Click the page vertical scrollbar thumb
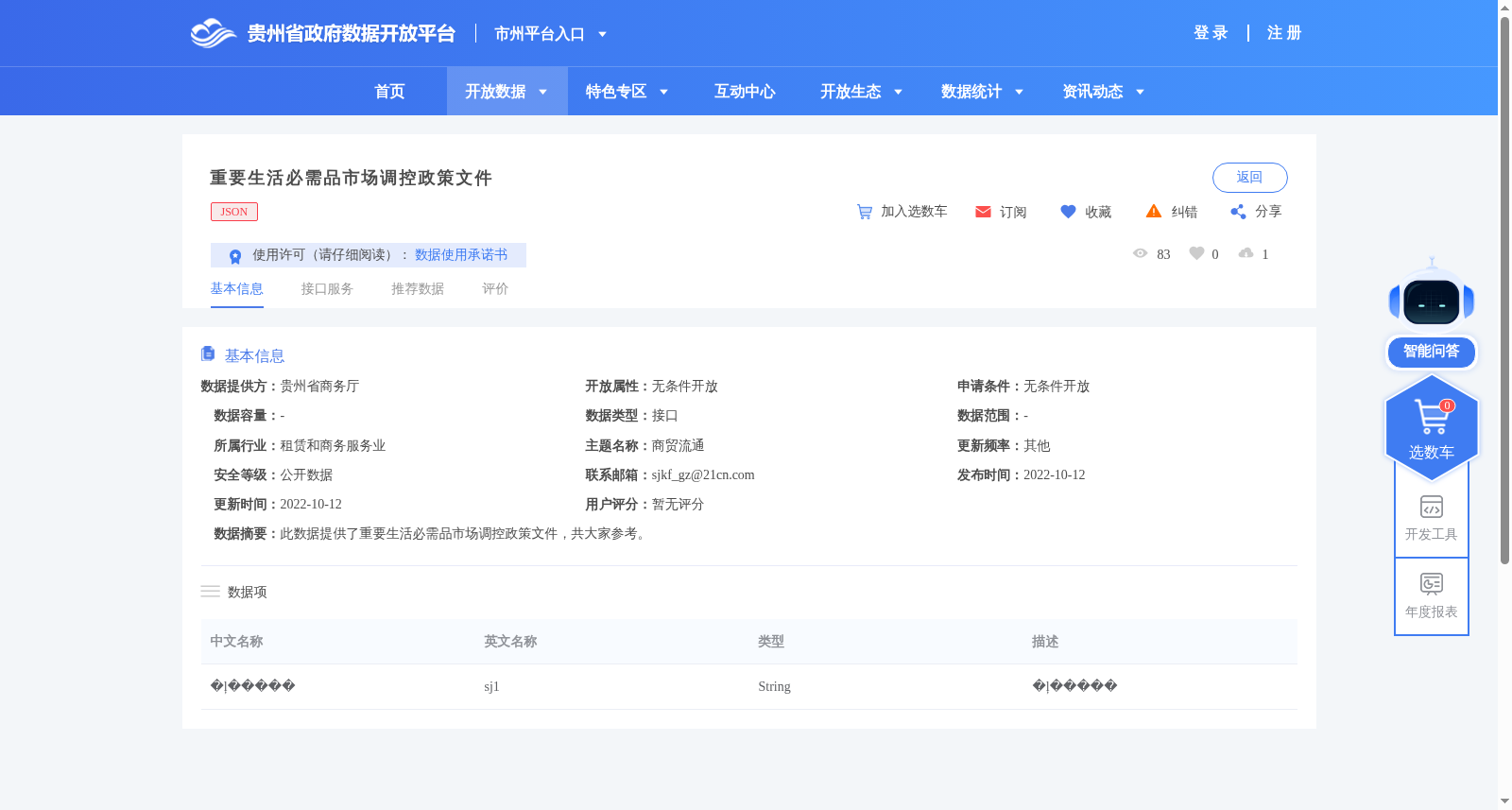This screenshot has width=1512, height=810. (x=1504, y=289)
